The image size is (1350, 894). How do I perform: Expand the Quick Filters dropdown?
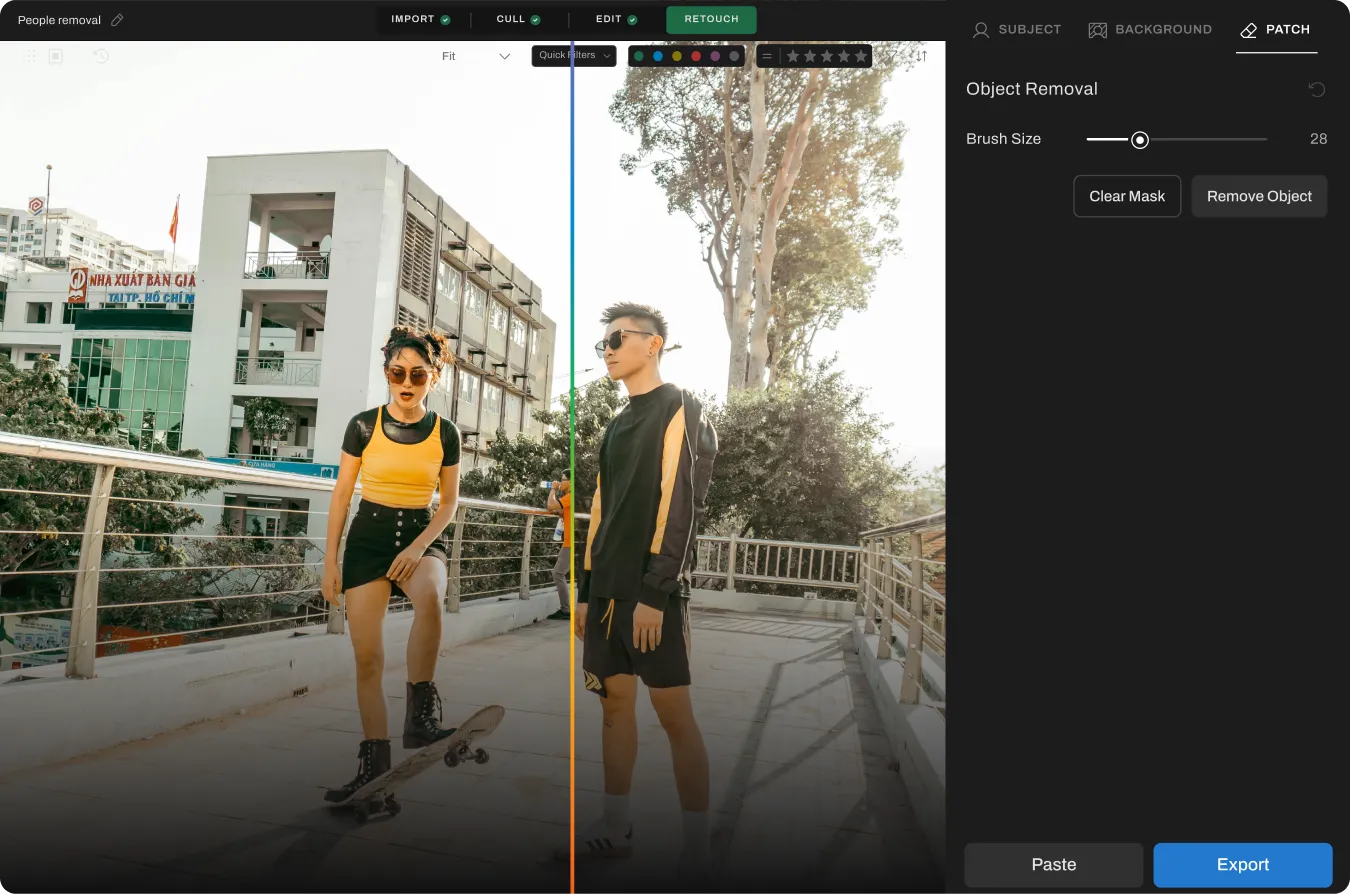click(574, 56)
